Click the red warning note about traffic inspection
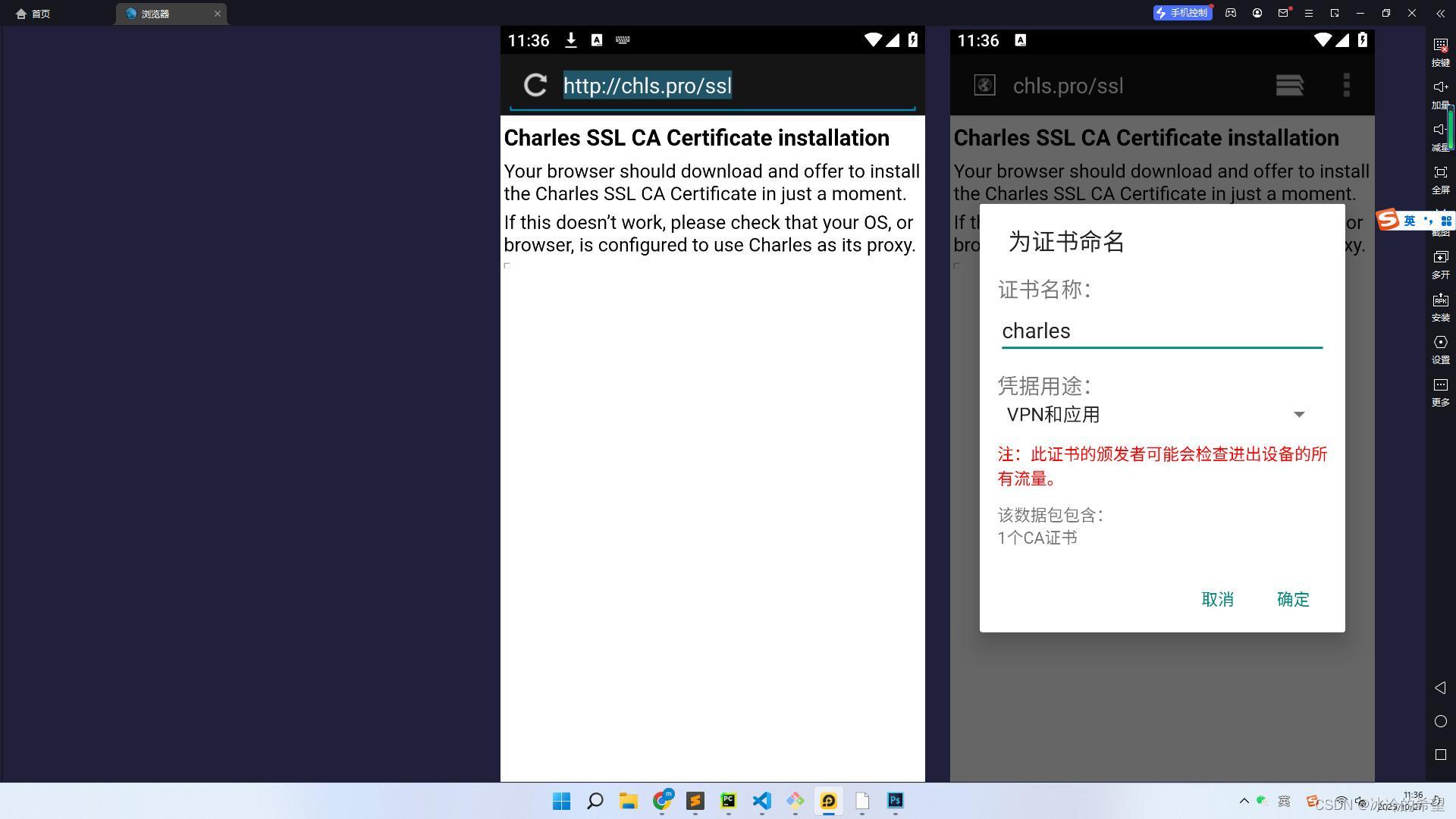The image size is (1456, 819). click(1163, 466)
